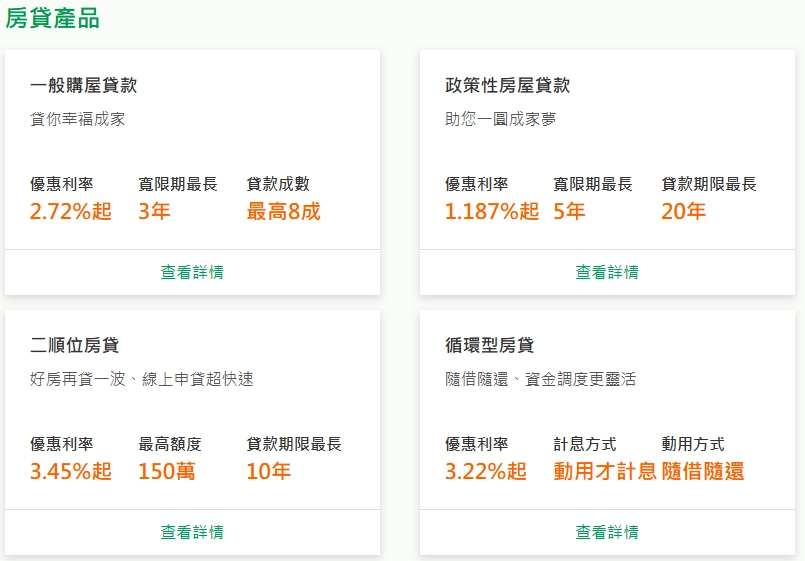Viewport: 805px width, 561px height.
Task: Click the 助您一圓成家夢 subtitle
Action: click(x=501, y=119)
